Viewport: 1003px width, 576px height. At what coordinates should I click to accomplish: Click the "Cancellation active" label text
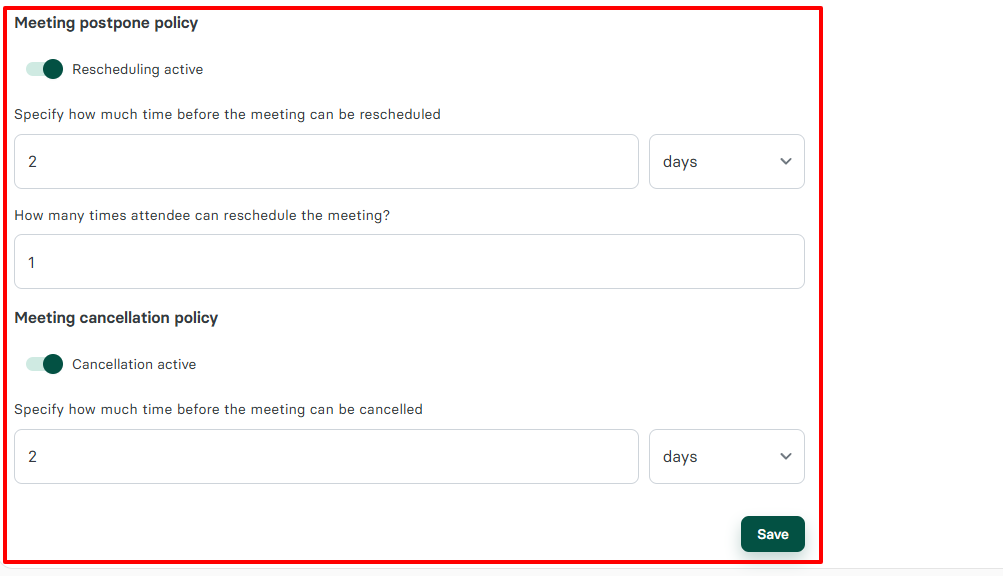tap(134, 364)
